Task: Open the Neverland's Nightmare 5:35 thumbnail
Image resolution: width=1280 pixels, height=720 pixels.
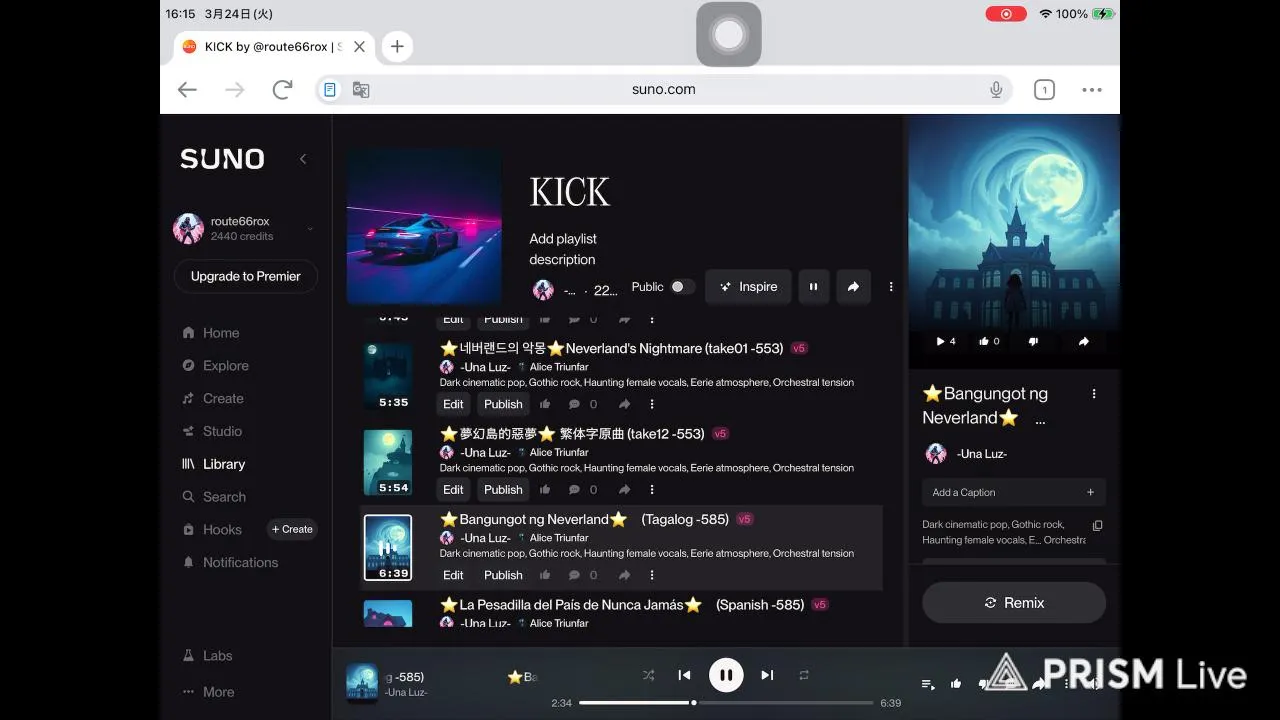Action: (388, 376)
